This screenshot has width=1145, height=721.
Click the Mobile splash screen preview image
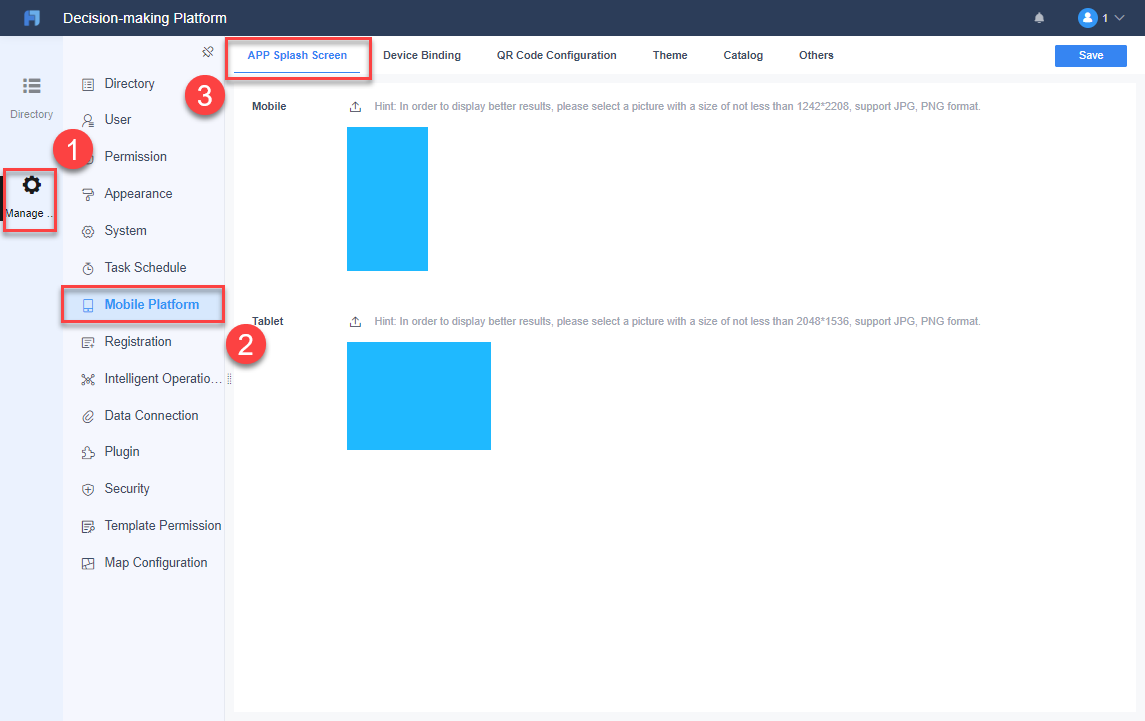coord(387,199)
